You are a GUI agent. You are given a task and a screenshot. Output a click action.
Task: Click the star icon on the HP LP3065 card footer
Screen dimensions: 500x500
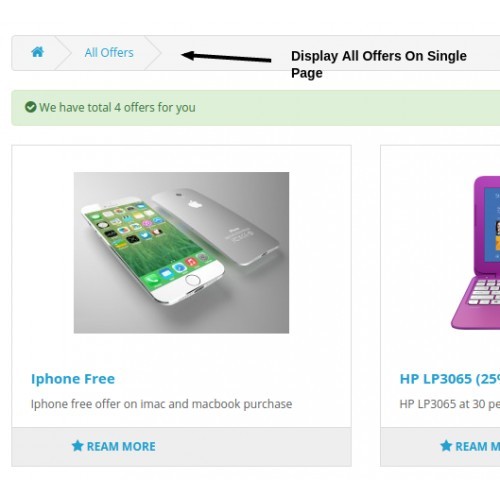tap(446, 446)
